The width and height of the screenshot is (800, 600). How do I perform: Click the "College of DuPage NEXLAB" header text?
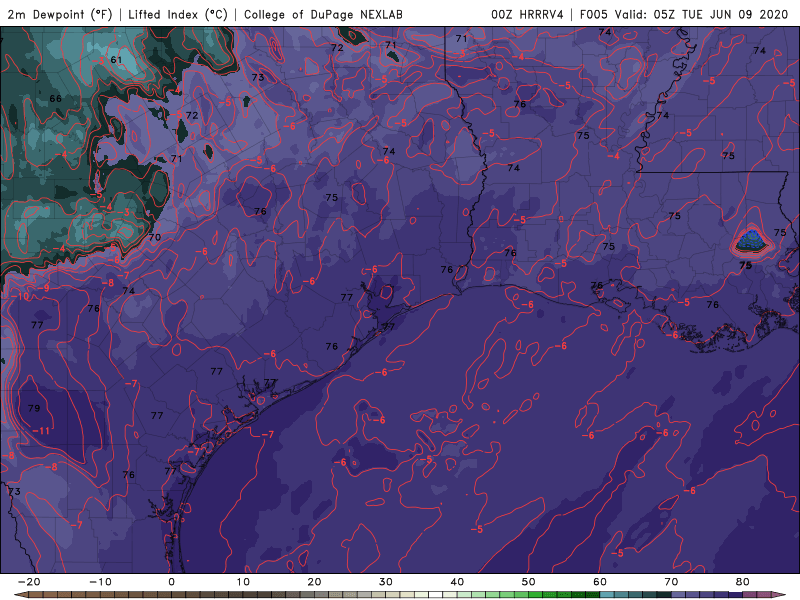point(323,14)
